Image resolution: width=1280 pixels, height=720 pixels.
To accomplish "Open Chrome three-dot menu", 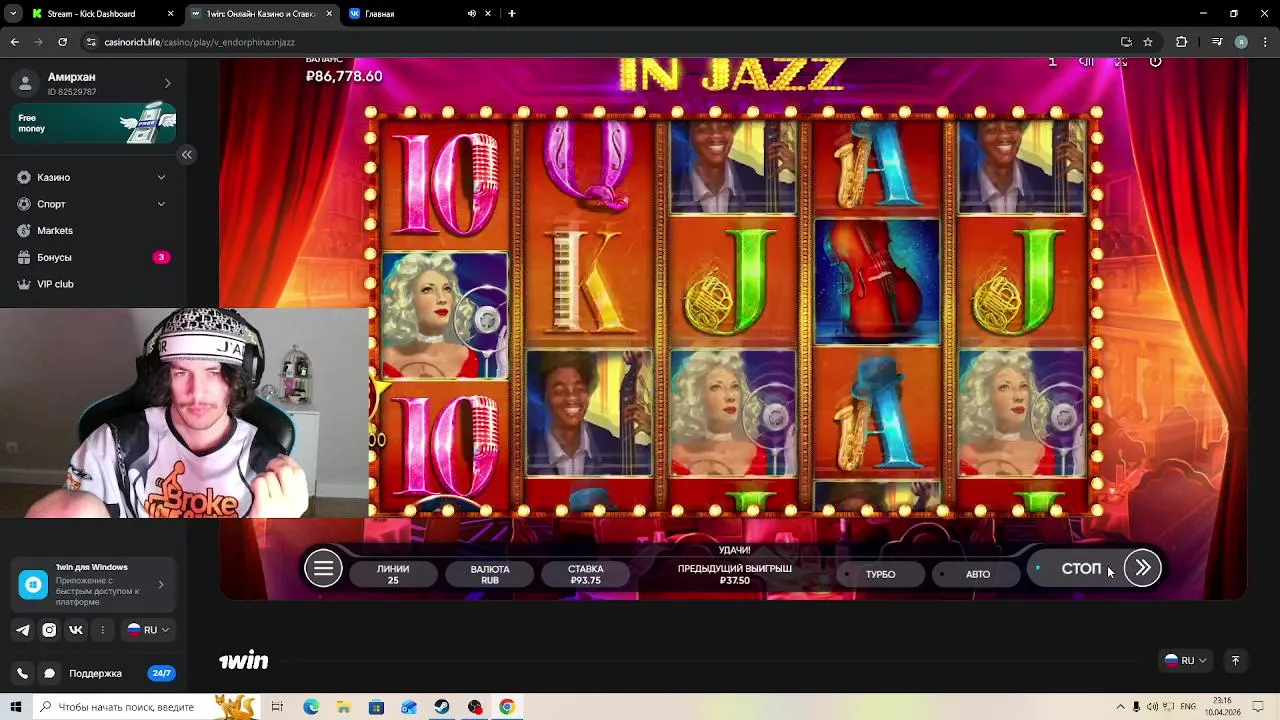I will (1265, 42).
